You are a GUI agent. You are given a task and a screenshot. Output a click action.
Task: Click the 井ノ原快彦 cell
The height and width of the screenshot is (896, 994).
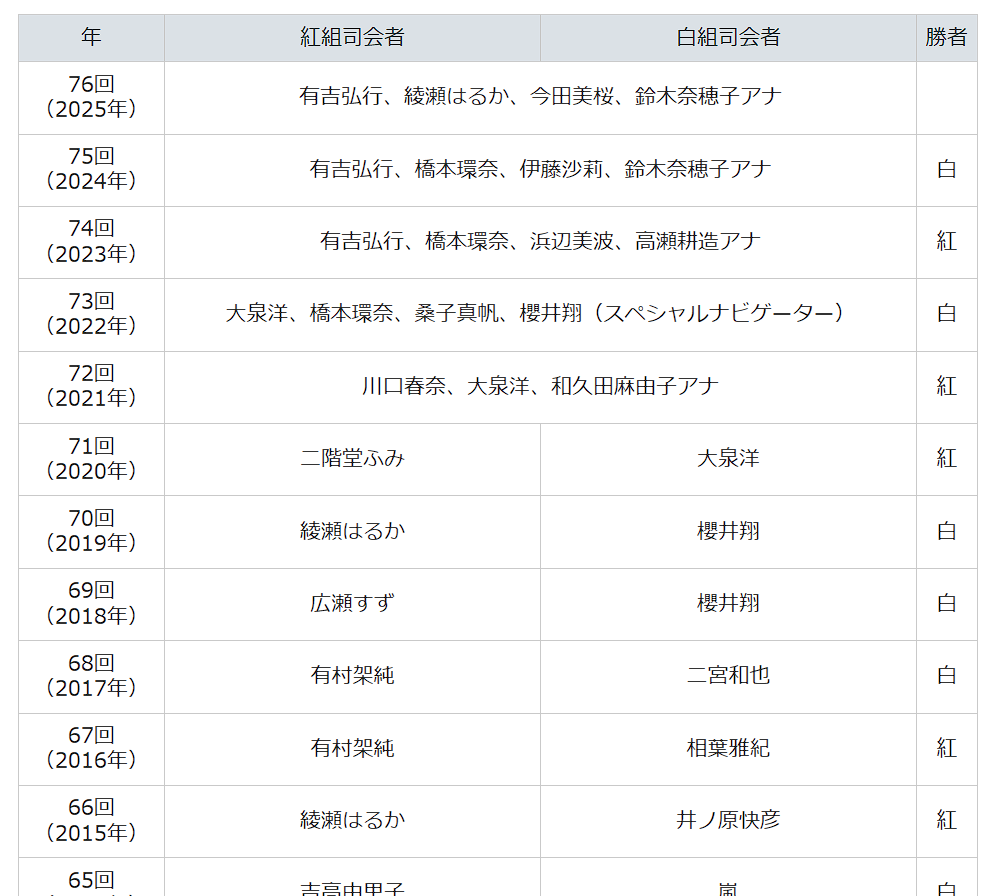728,820
